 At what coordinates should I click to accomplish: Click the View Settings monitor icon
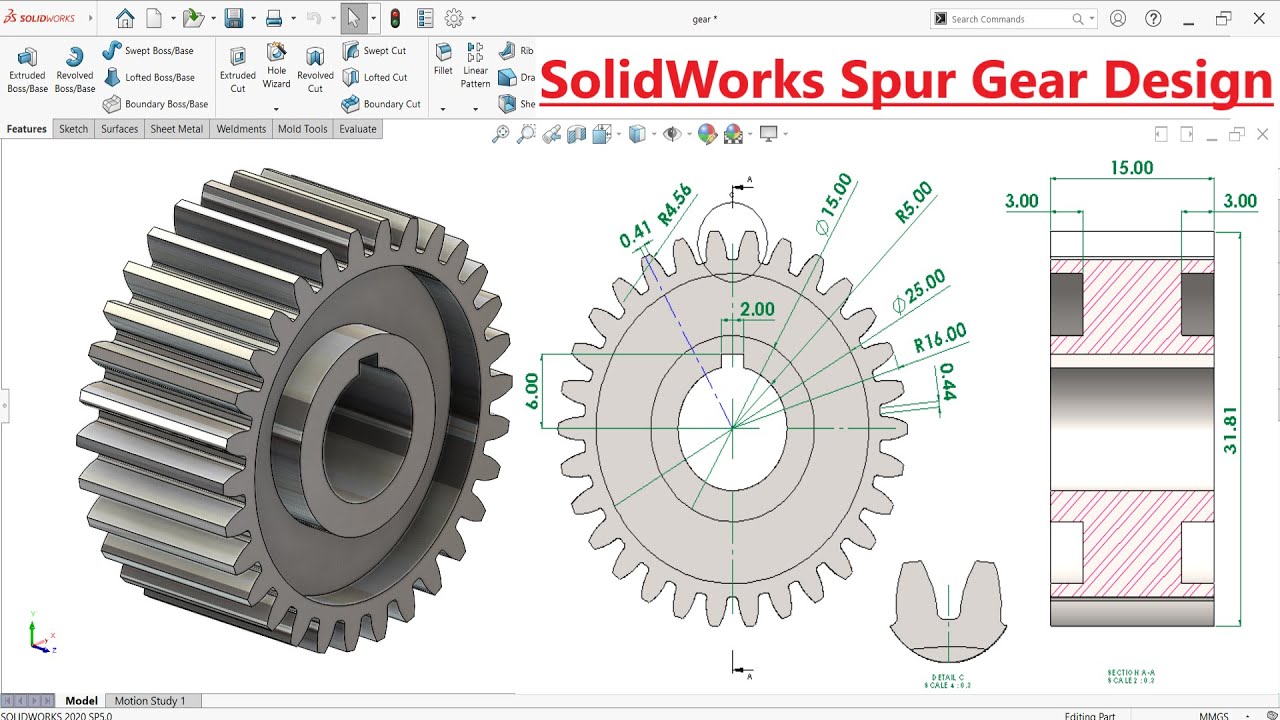pyautogui.click(x=768, y=133)
